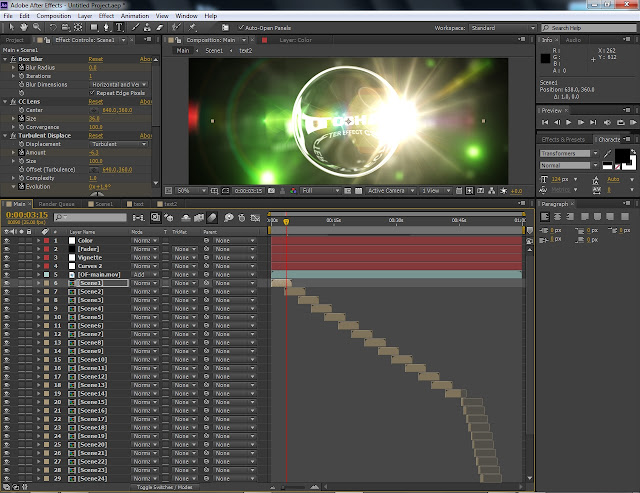Select left align text in Paragraph panel
The width and height of the screenshot is (640, 493).
click(x=545, y=217)
